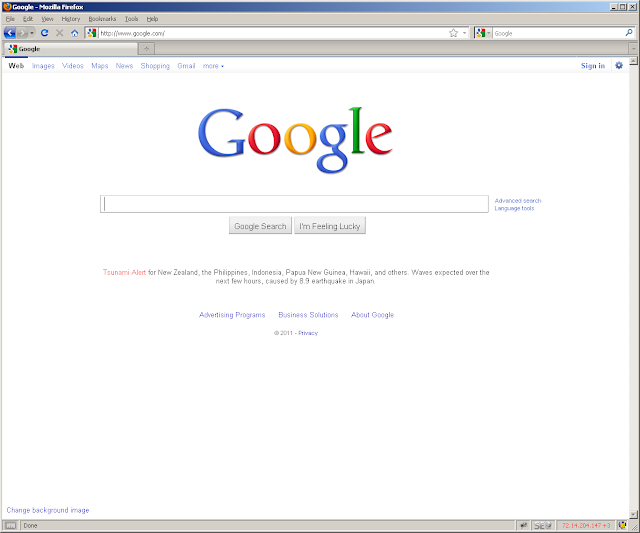Open the History menu
This screenshot has height=533, width=640.
(71, 19)
